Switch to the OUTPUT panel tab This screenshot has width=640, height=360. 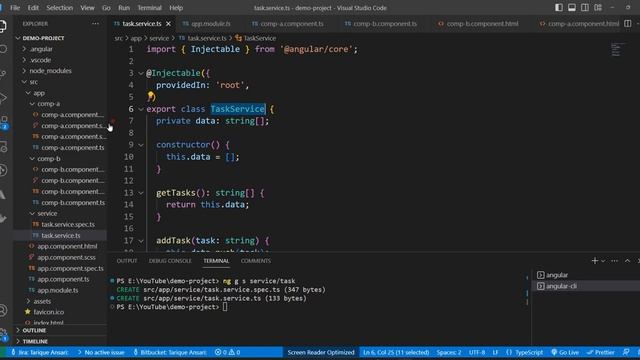[127, 261]
